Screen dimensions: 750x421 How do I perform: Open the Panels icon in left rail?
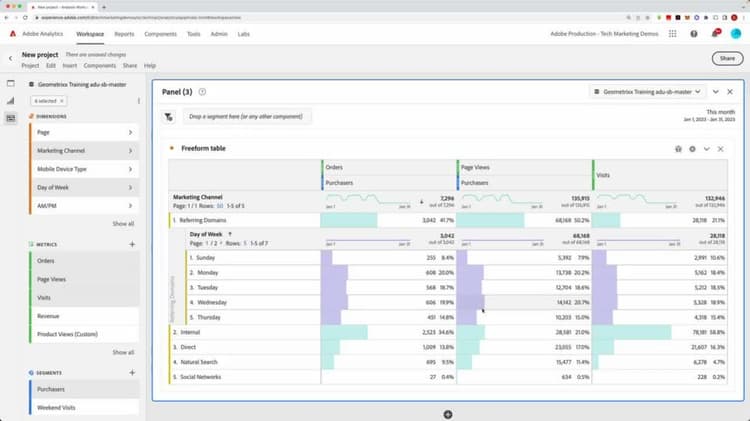[x=11, y=83]
